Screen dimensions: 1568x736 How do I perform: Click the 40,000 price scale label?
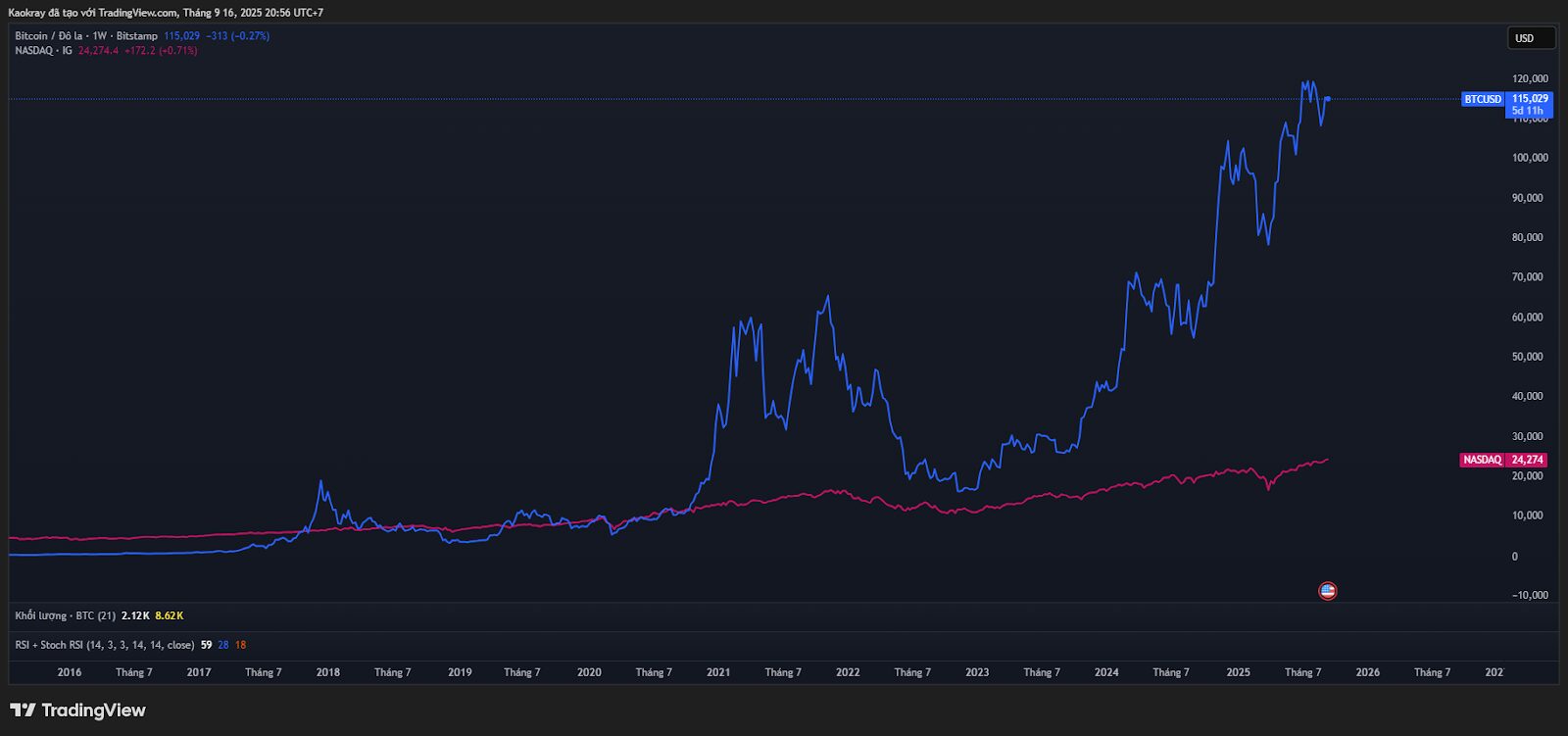pyautogui.click(x=1527, y=397)
